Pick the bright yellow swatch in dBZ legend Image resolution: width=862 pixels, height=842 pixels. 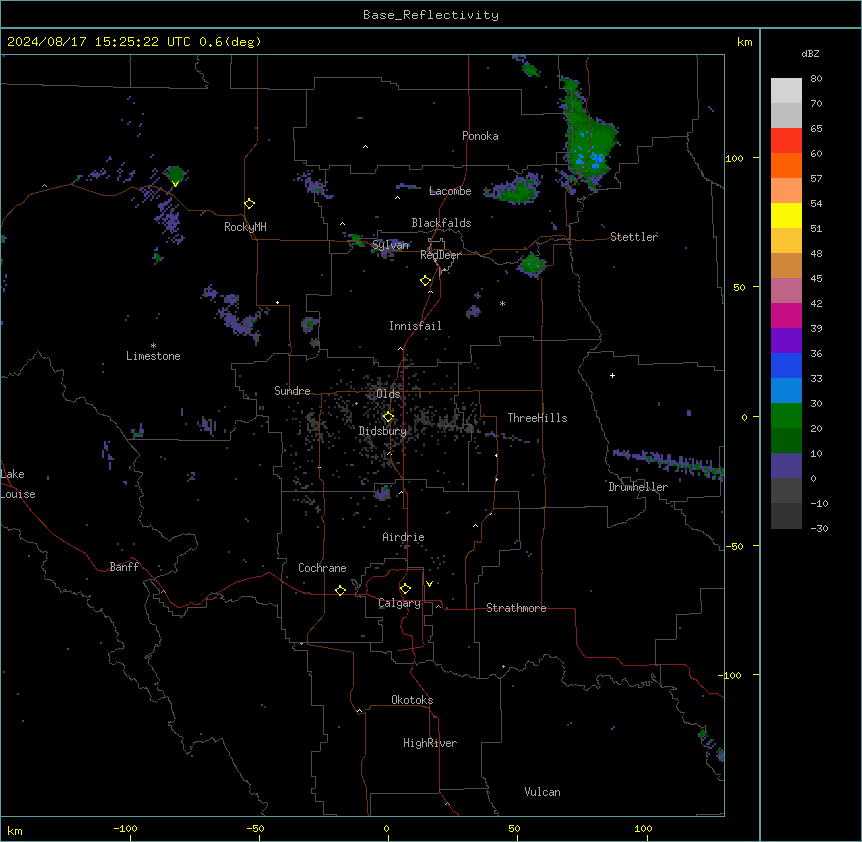[x=786, y=215]
